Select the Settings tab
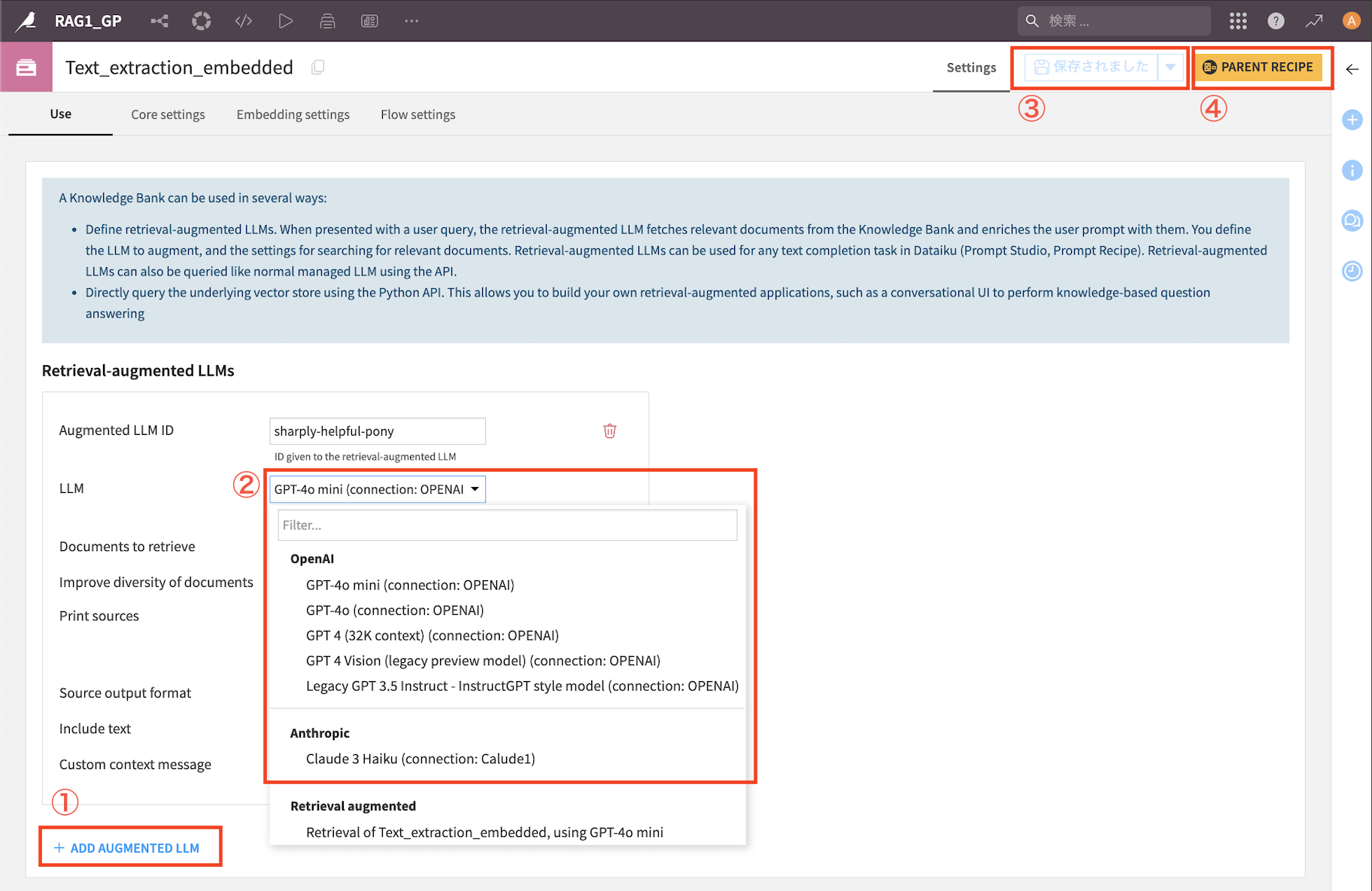 point(971,68)
